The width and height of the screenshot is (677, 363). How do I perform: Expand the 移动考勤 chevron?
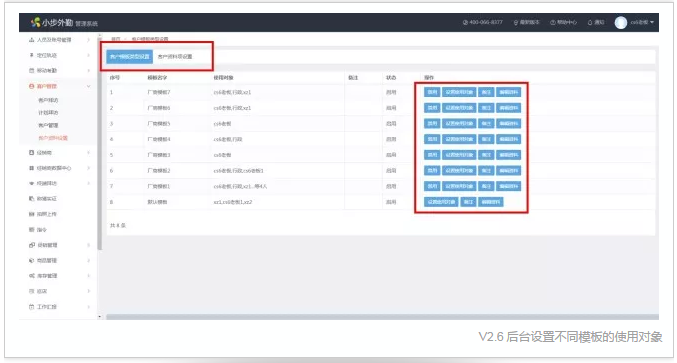[89, 70]
